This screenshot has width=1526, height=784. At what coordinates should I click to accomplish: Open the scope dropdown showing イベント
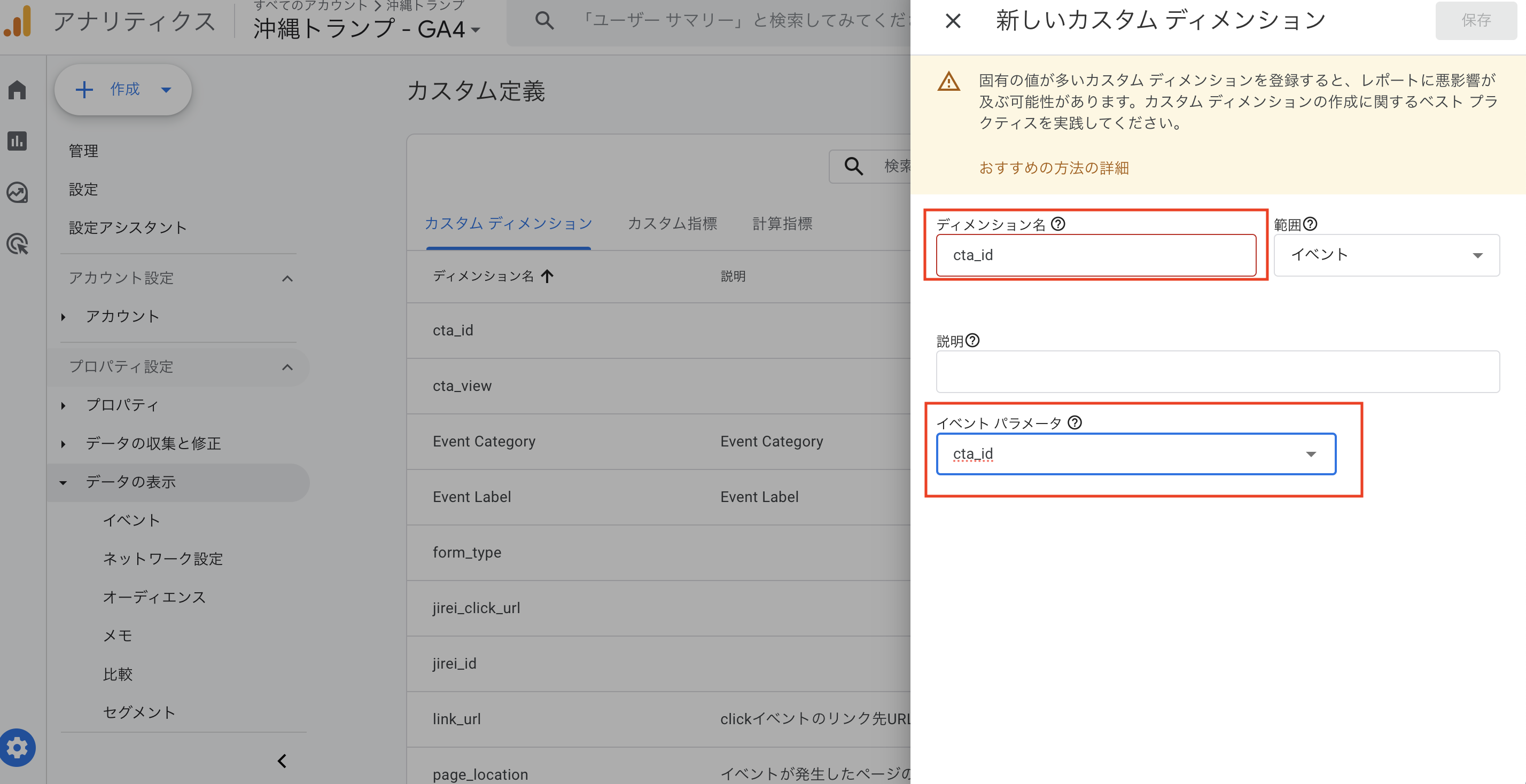click(x=1386, y=255)
